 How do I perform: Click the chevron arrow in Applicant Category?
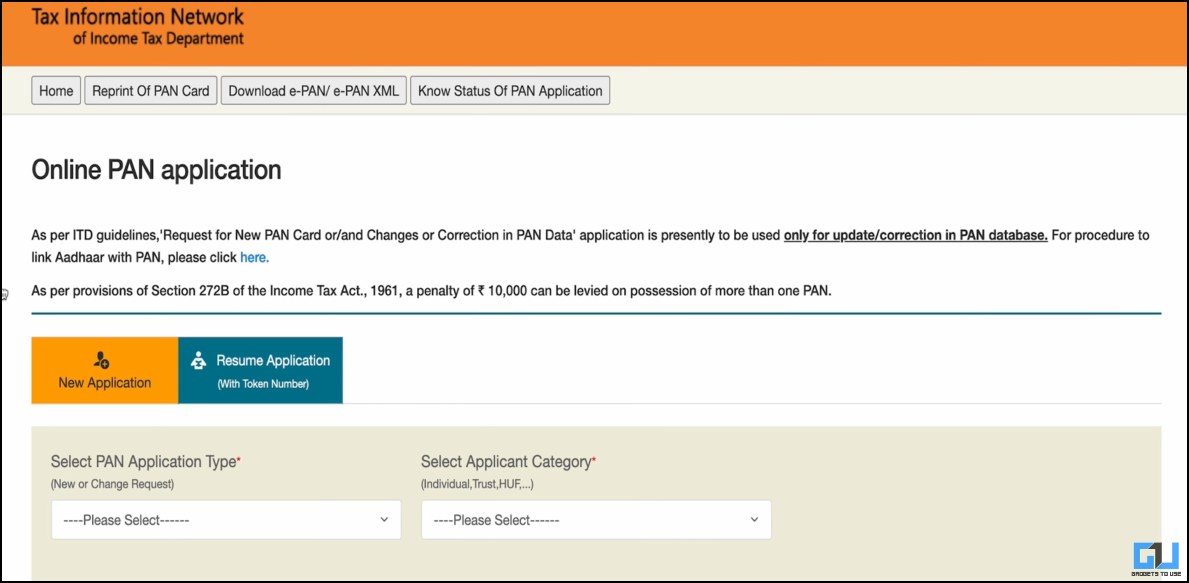pyautogui.click(x=754, y=520)
